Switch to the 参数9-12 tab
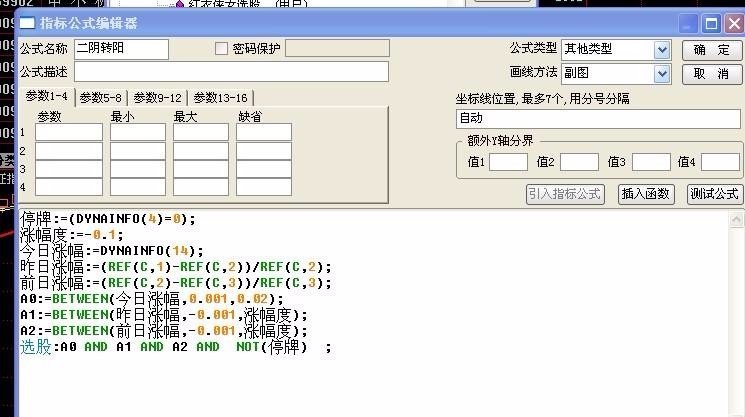The width and height of the screenshot is (745, 417). 158,98
